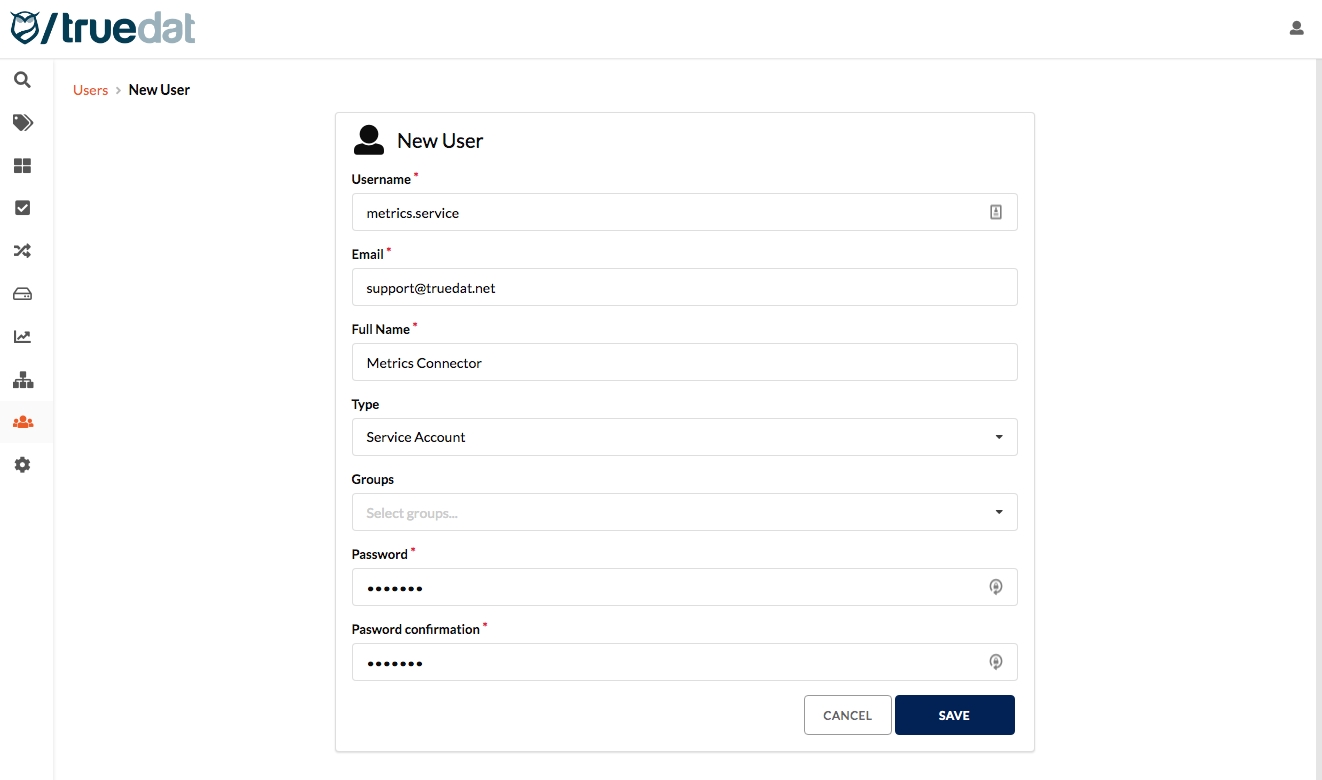The width and height of the screenshot is (1322, 780).
Task: Click the truedat logo
Action: pyautogui.click(x=103, y=28)
